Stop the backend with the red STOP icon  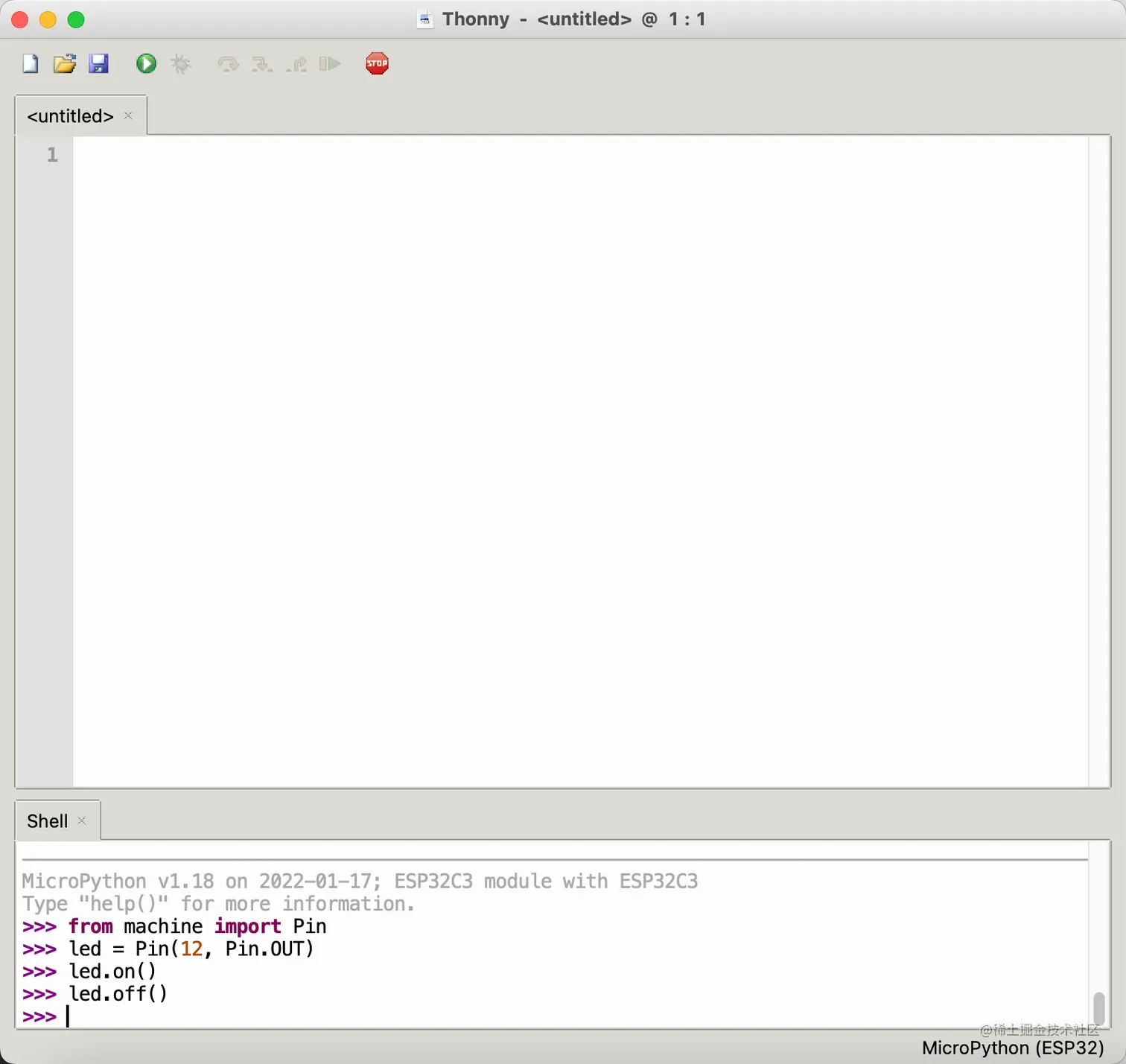click(377, 64)
